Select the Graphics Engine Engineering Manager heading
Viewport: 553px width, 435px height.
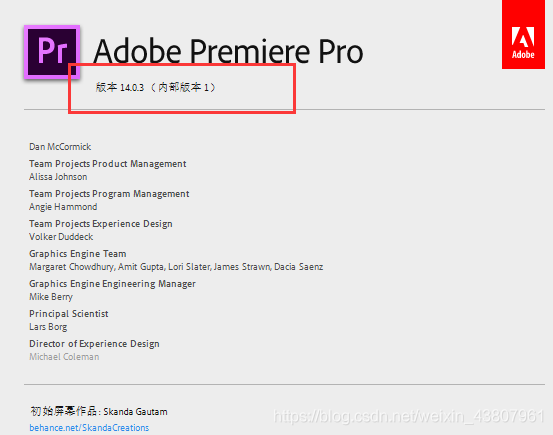[113, 284]
